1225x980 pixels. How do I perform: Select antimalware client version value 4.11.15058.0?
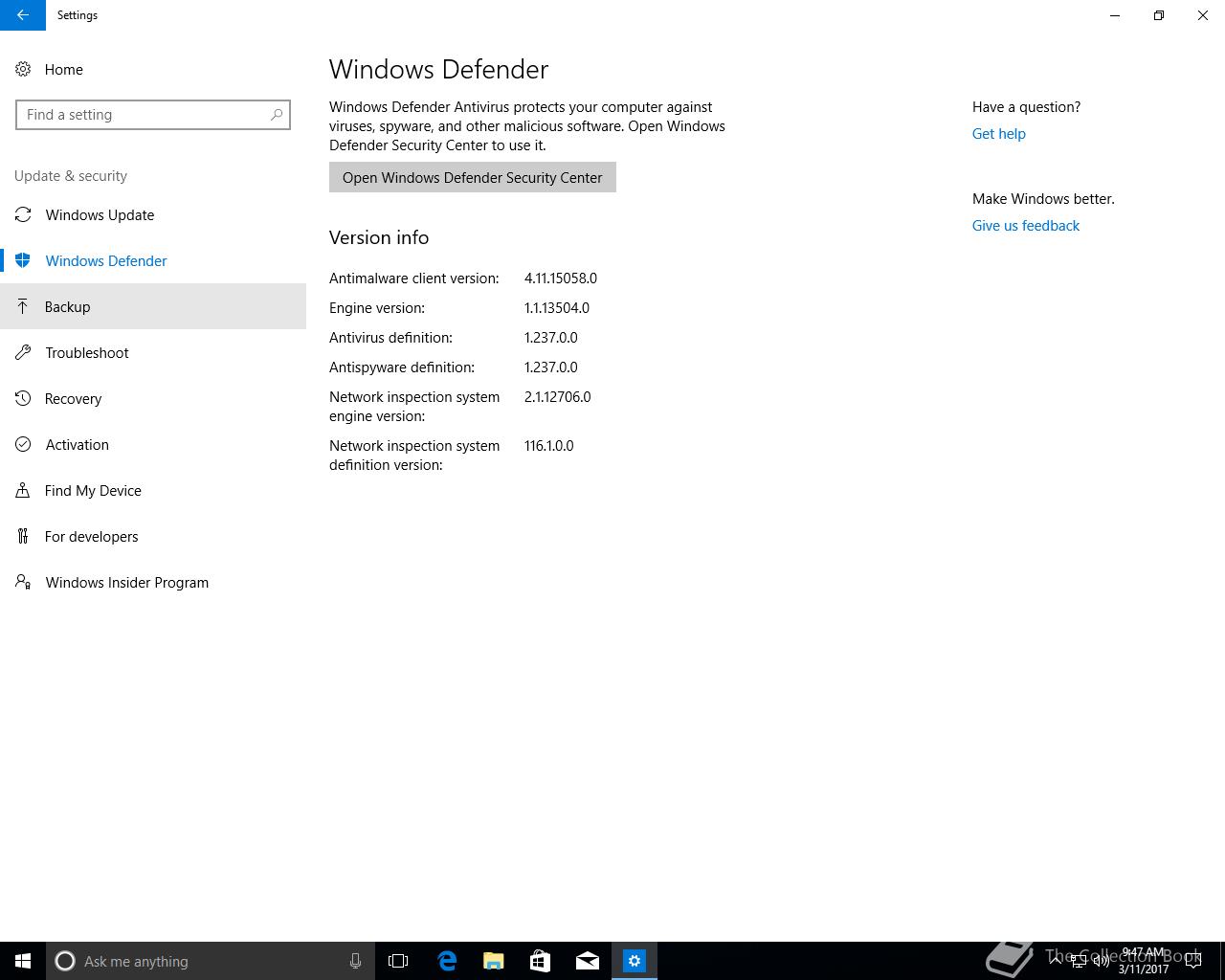pyautogui.click(x=561, y=278)
